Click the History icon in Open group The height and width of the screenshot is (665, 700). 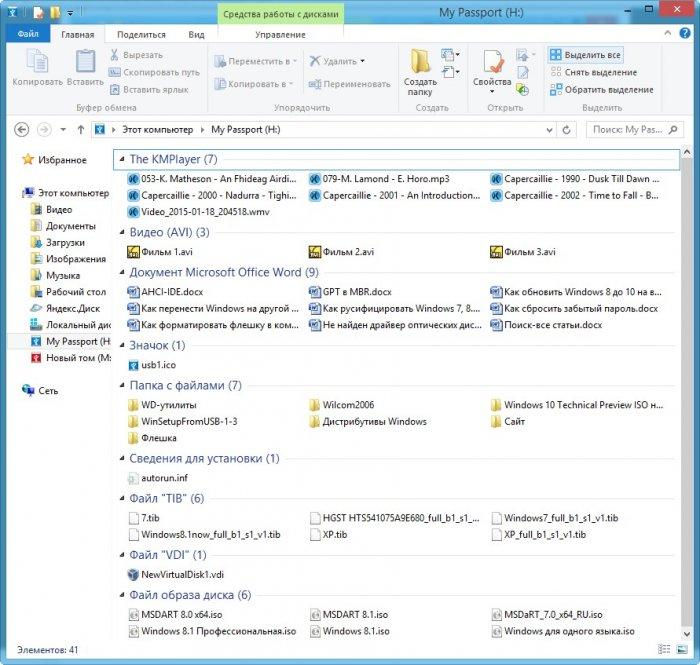522,89
